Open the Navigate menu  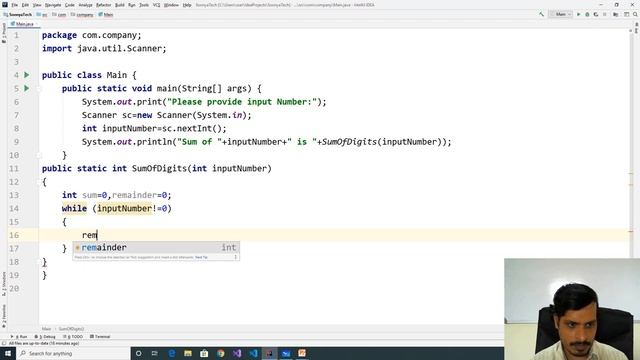click(x=53, y=5)
